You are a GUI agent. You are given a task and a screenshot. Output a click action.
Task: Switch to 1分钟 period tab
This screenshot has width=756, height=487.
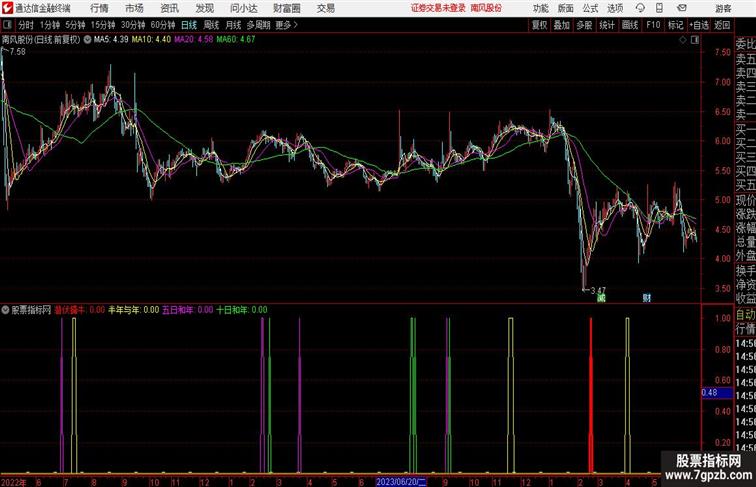(x=50, y=25)
